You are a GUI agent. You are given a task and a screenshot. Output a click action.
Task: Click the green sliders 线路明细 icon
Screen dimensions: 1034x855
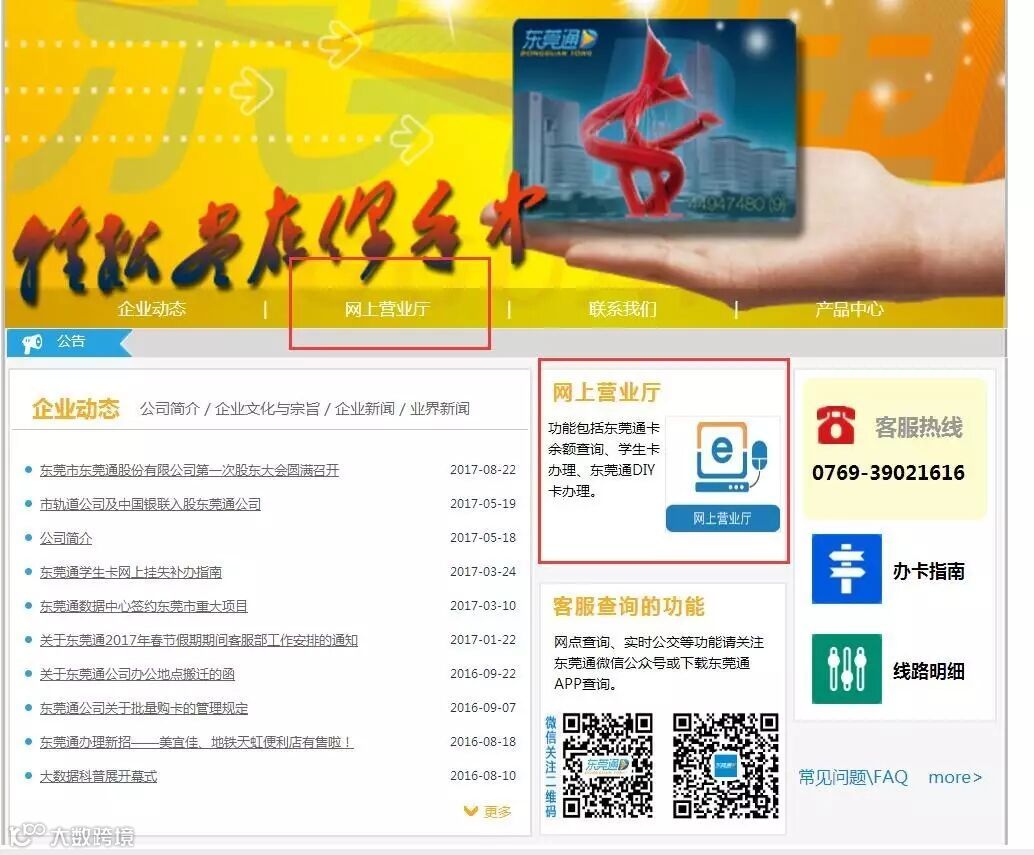(x=847, y=669)
